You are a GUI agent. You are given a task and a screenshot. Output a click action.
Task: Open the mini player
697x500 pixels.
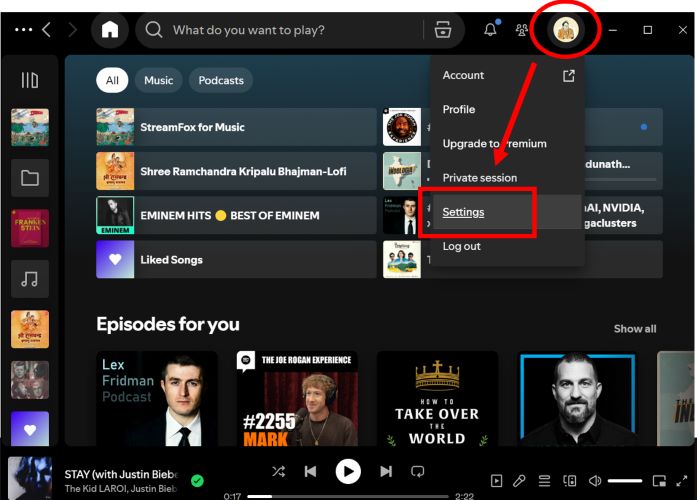click(659, 480)
